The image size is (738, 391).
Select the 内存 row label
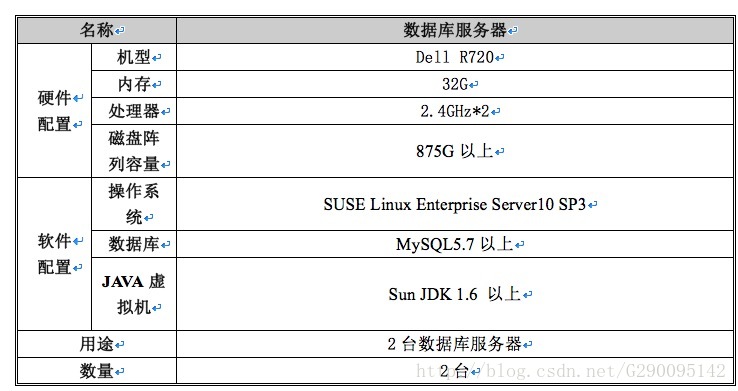(x=134, y=84)
